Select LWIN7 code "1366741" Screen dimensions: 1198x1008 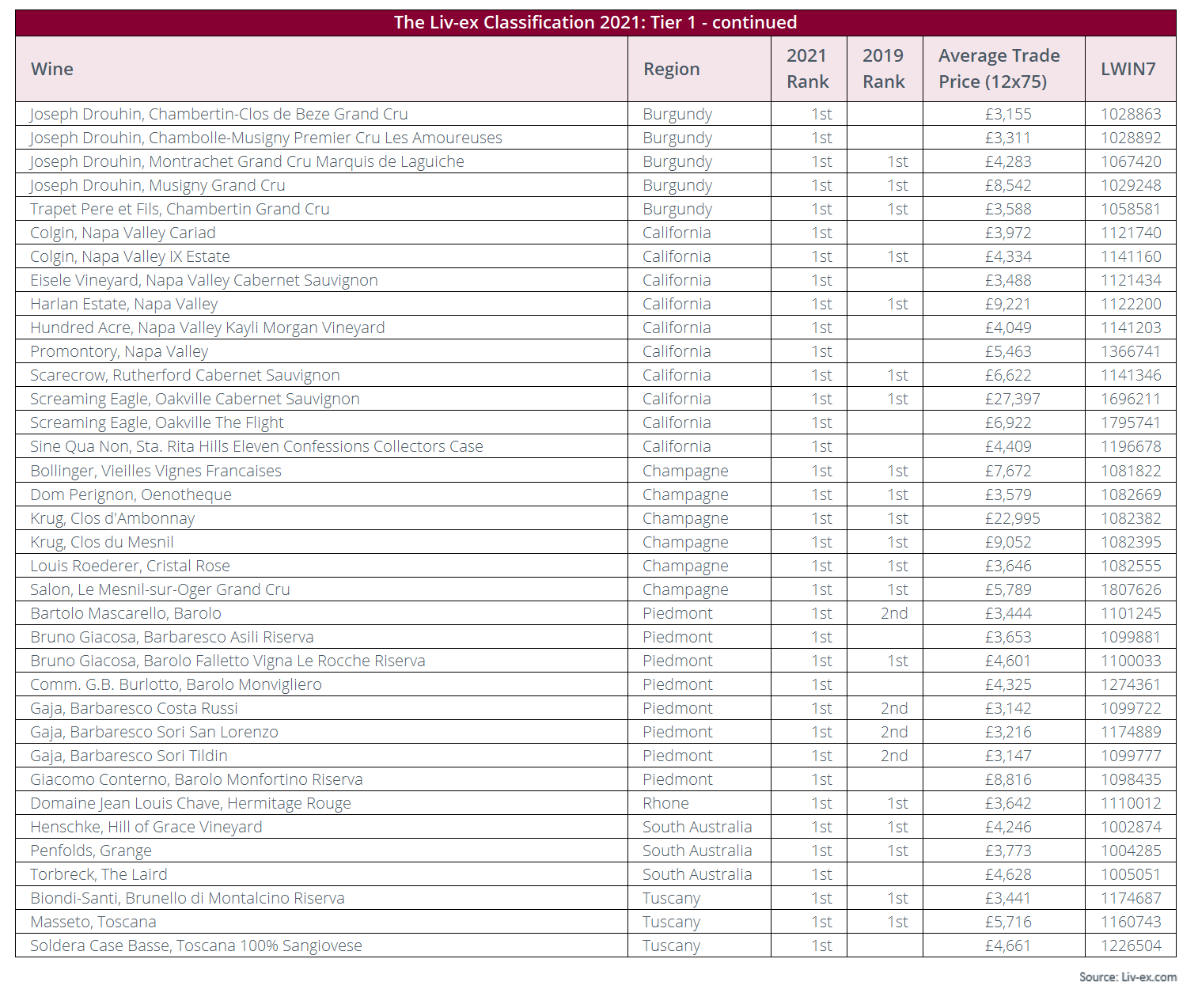[x=1131, y=351]
